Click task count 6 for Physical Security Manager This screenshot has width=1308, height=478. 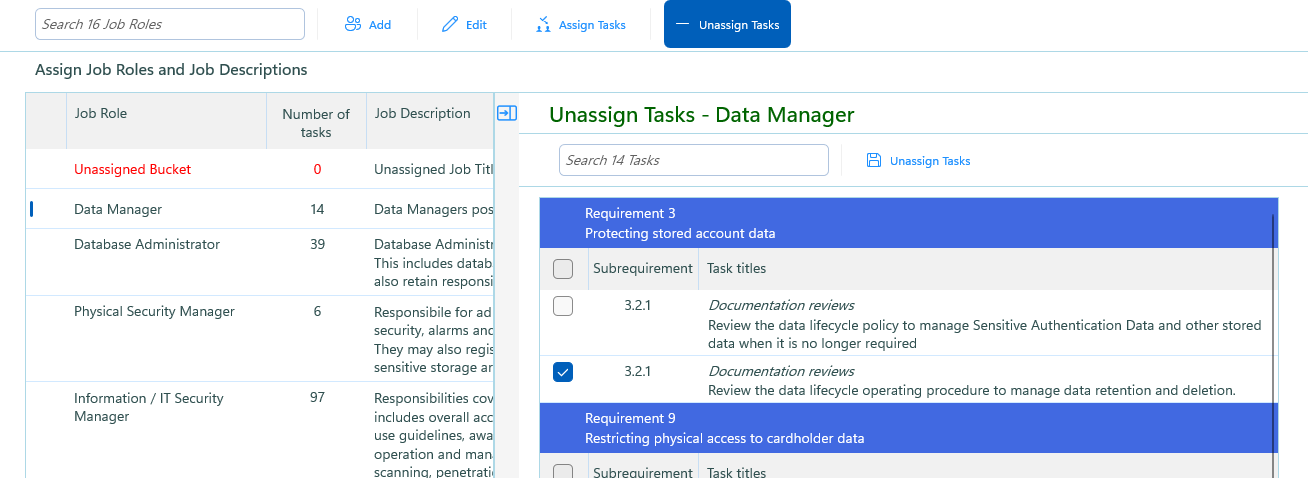point(317,311)
